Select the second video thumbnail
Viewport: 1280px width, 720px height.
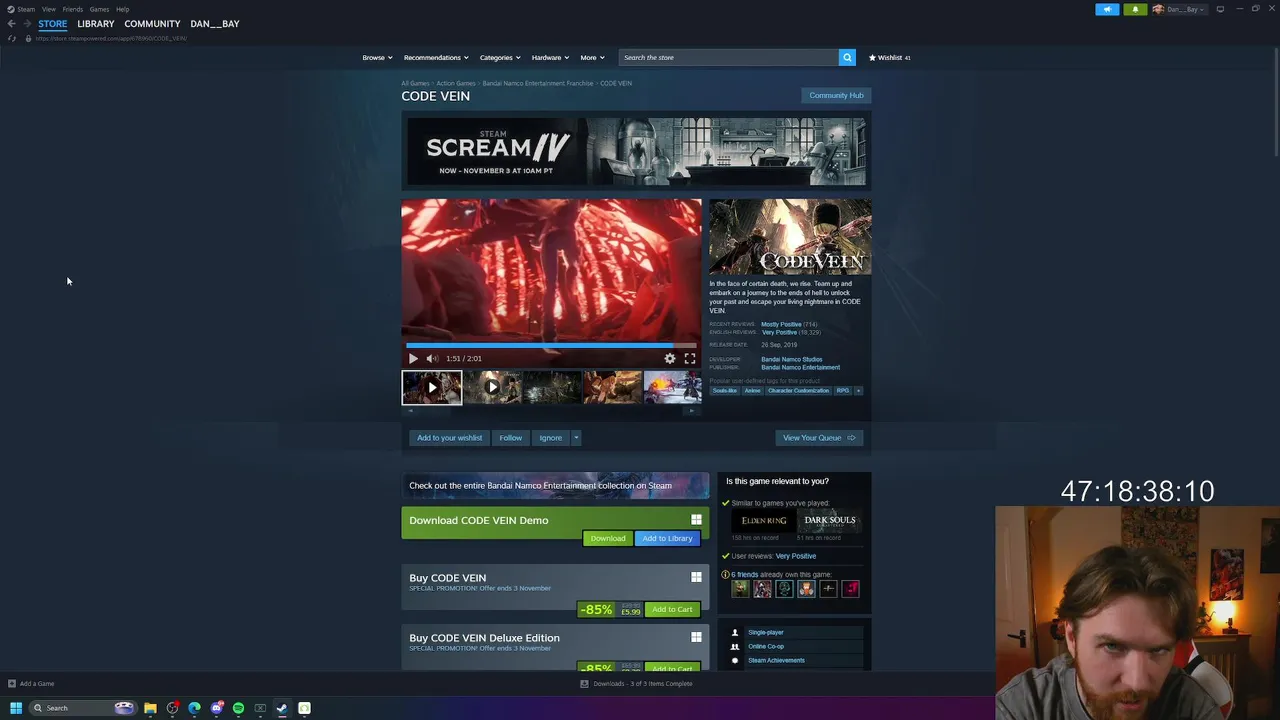pos(492,387)
